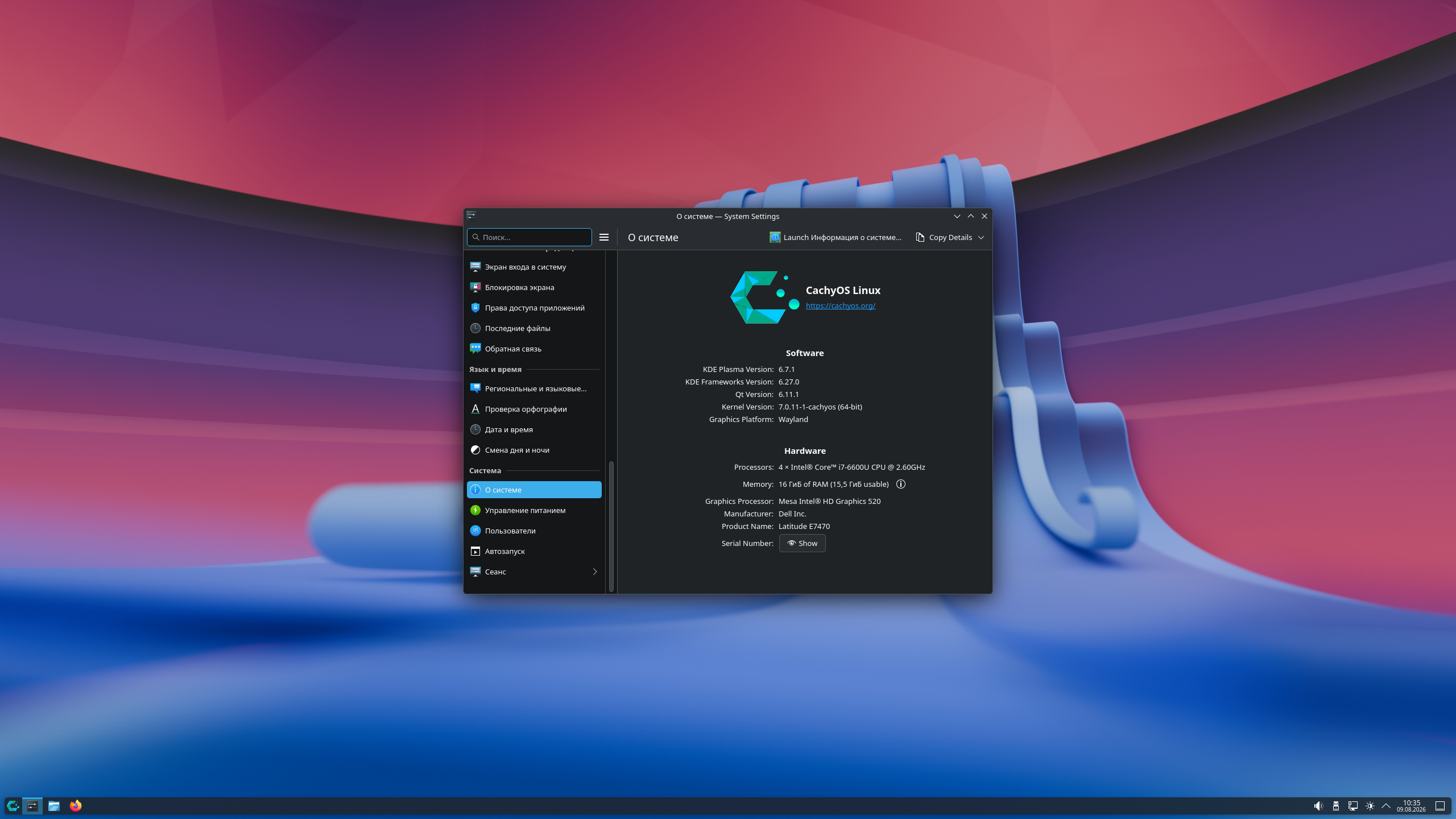The height and width of the screenshot is (819, 1456).
Task: Go to the "Пользователи" users entry
Action: (534, 531)
